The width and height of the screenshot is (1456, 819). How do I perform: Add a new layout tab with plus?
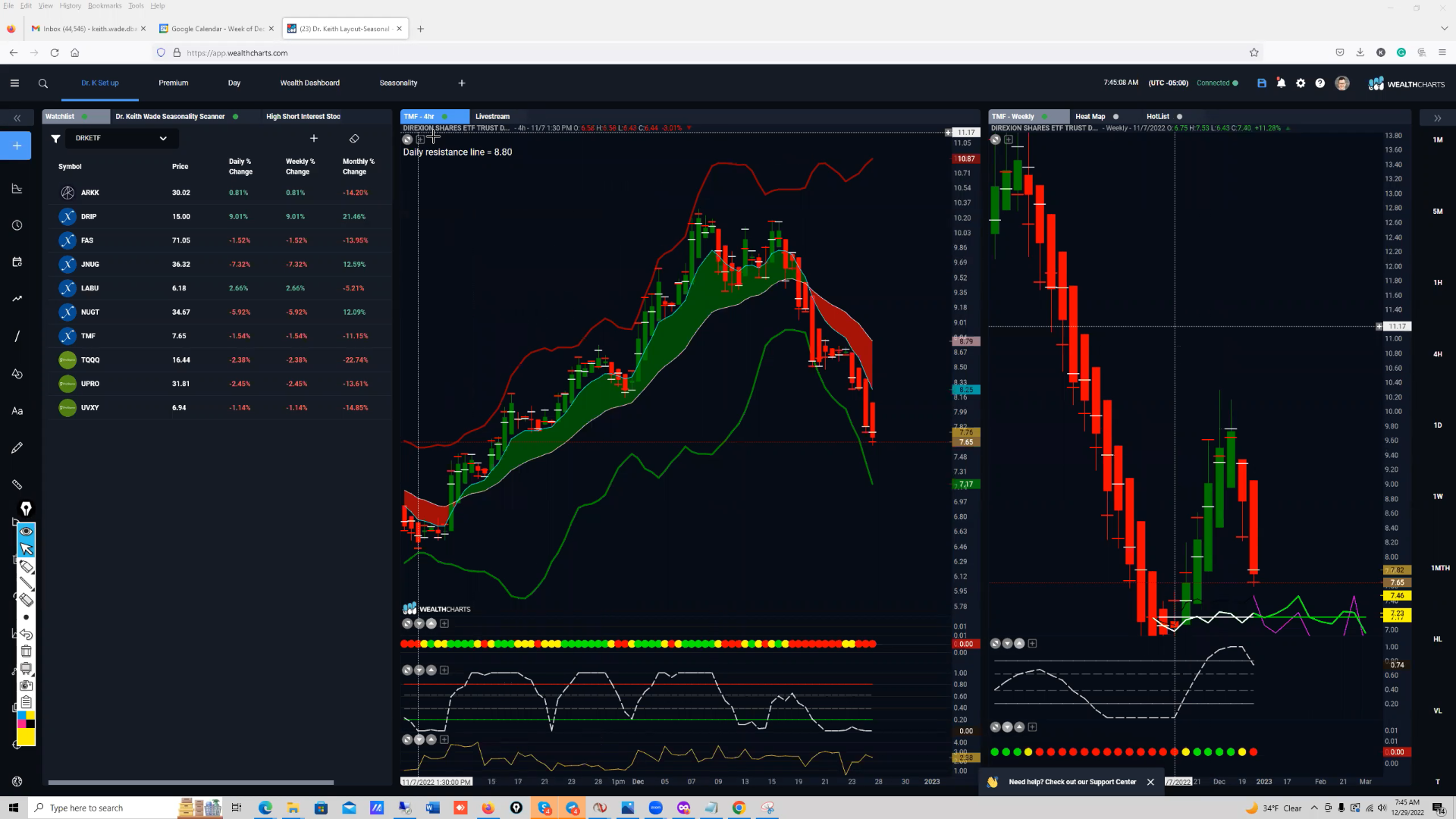tap(462, 83)
